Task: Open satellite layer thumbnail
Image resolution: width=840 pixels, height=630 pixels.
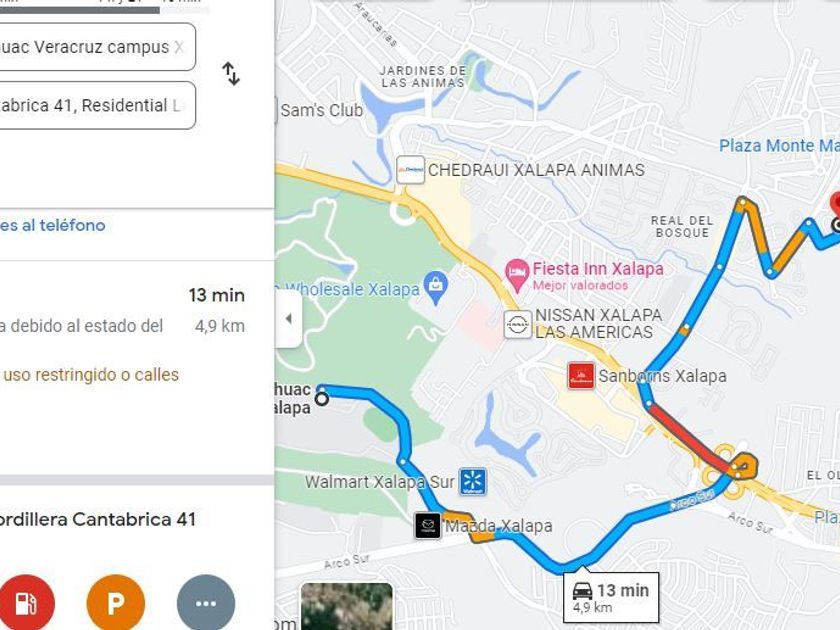Action: tap(347, 606)
